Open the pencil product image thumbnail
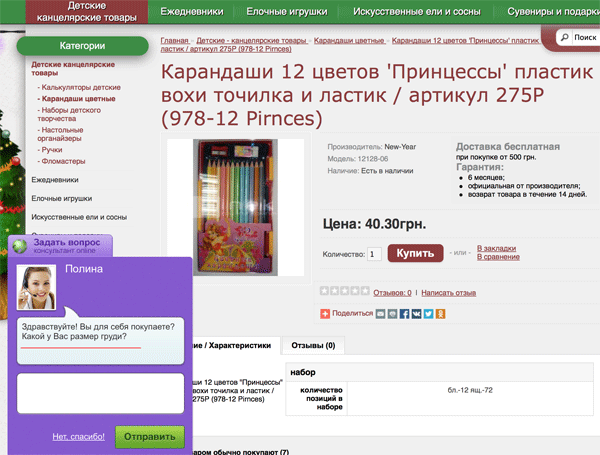Screen dimensions: 600x455 236,208
